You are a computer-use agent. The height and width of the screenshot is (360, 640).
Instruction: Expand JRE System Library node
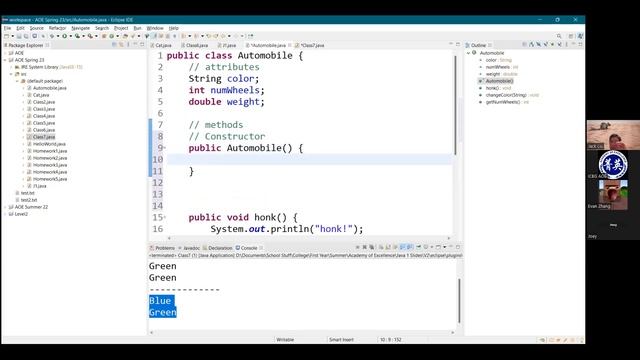coord(11,67)
